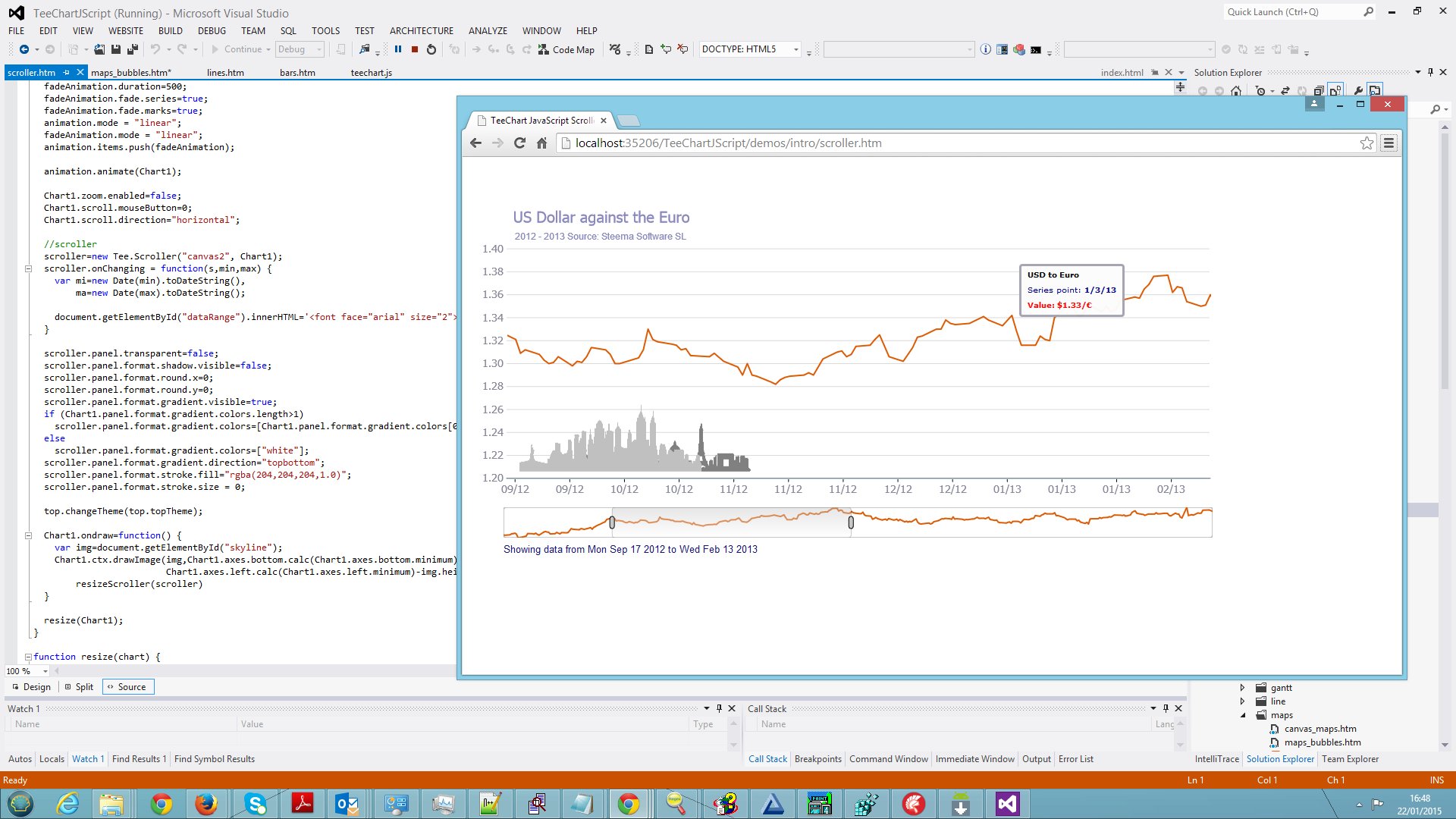Click the Visual Studio logo icon

coord(16,13)
